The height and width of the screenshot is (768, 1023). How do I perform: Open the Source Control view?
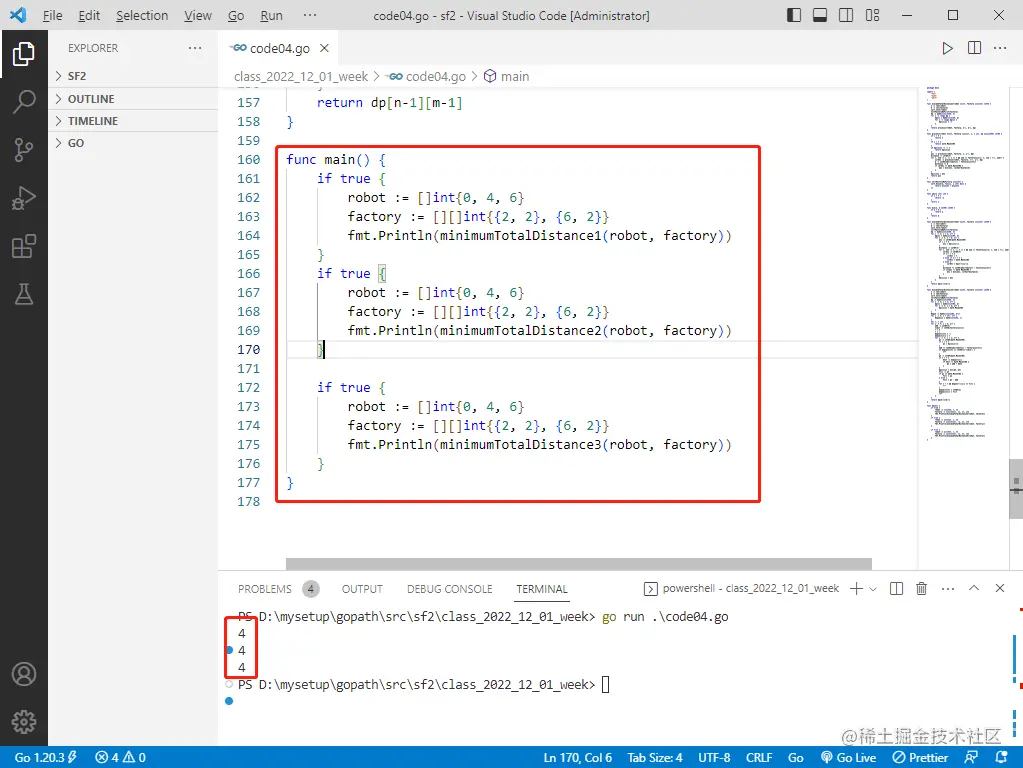(23, 150)
